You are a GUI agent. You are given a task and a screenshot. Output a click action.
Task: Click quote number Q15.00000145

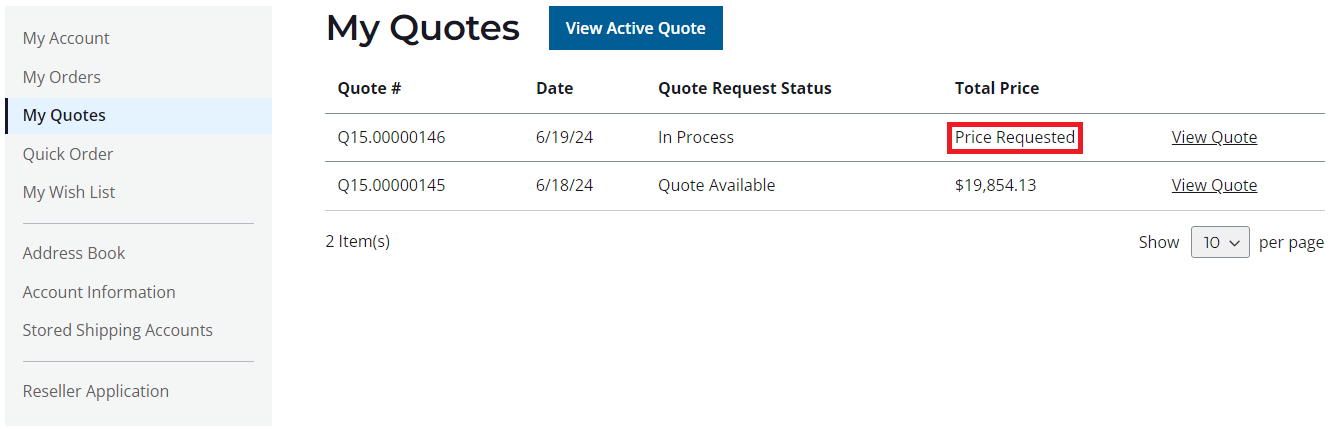(391, 185)
